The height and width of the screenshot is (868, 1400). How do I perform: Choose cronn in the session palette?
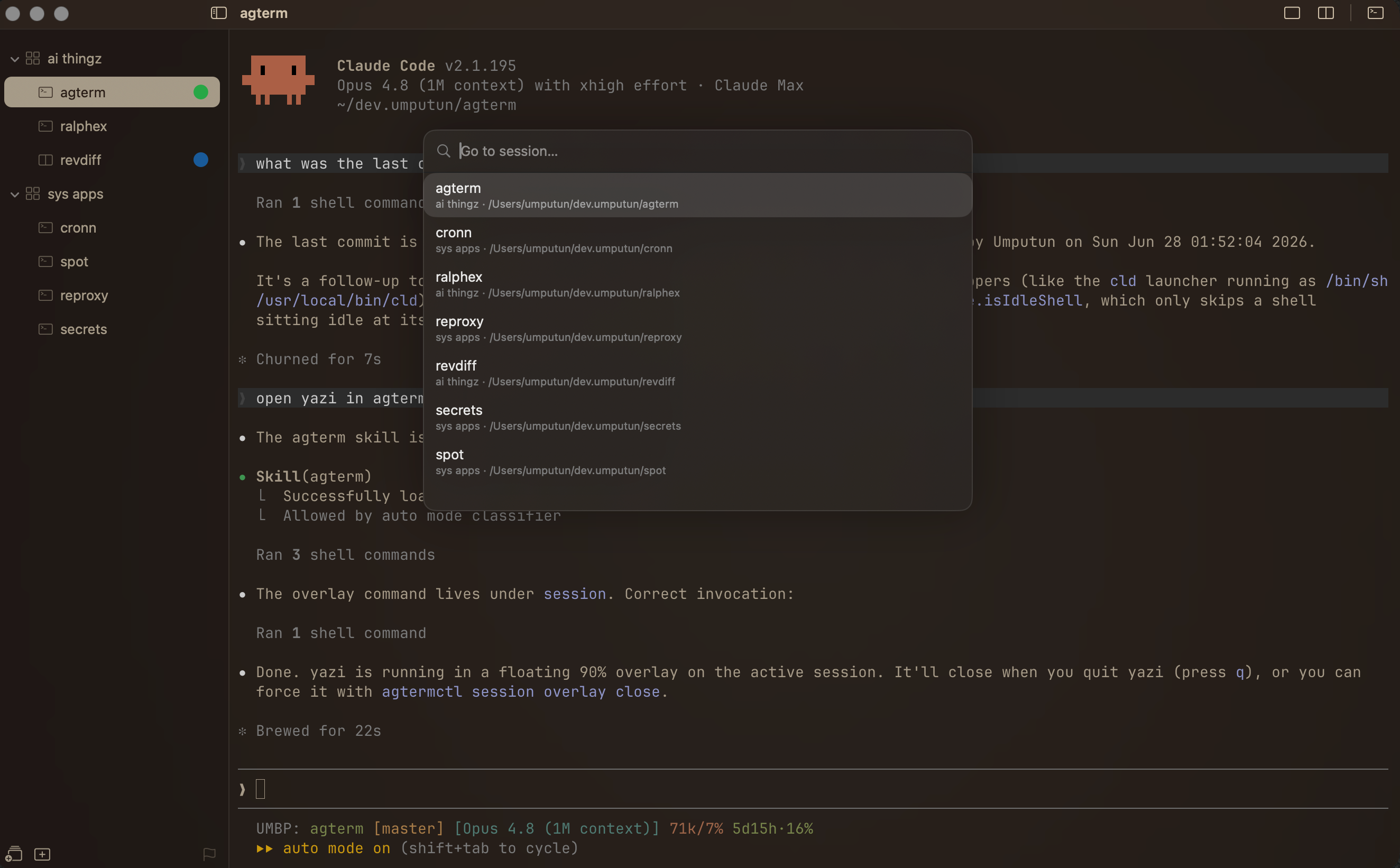(697, 239)
